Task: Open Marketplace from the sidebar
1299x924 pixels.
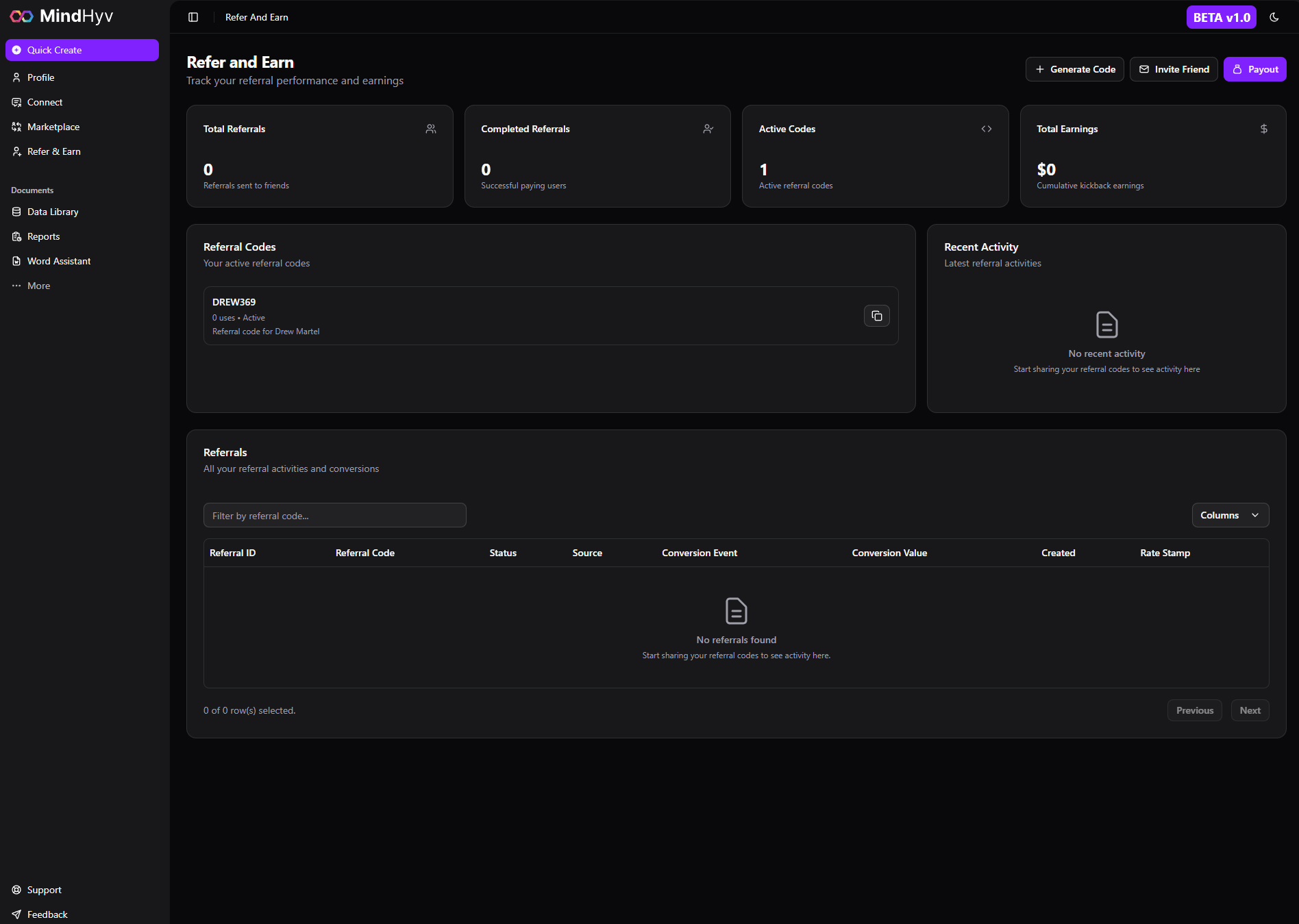Action: click(82, 127)
